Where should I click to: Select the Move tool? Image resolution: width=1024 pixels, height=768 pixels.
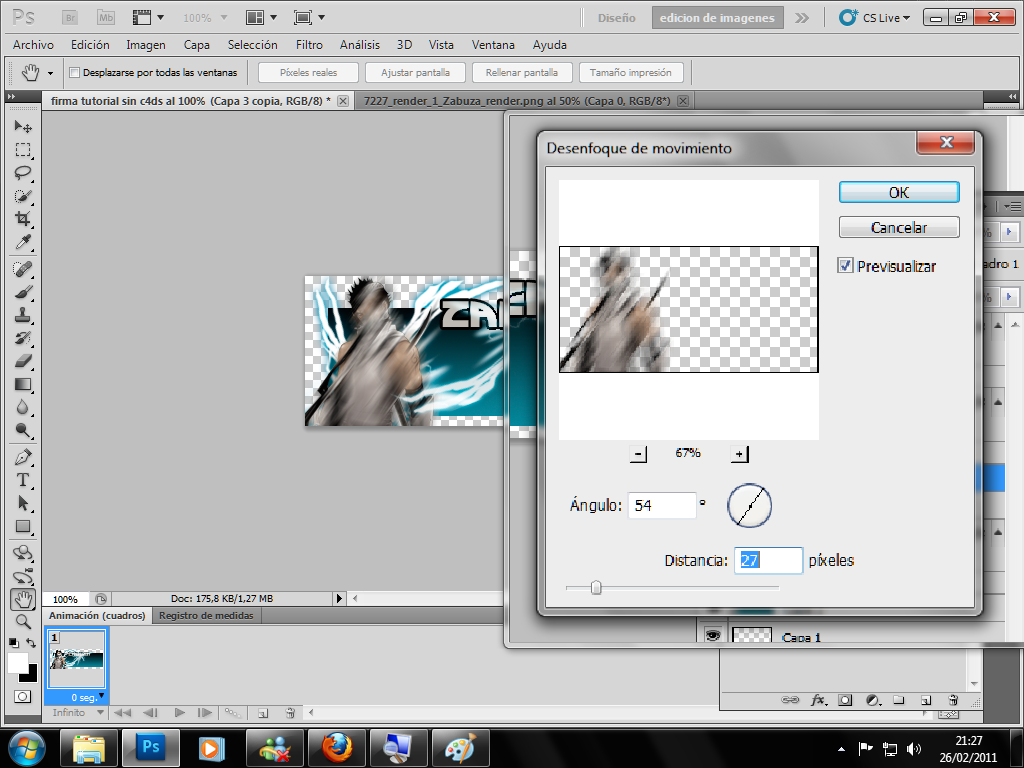tap(23, 126)
